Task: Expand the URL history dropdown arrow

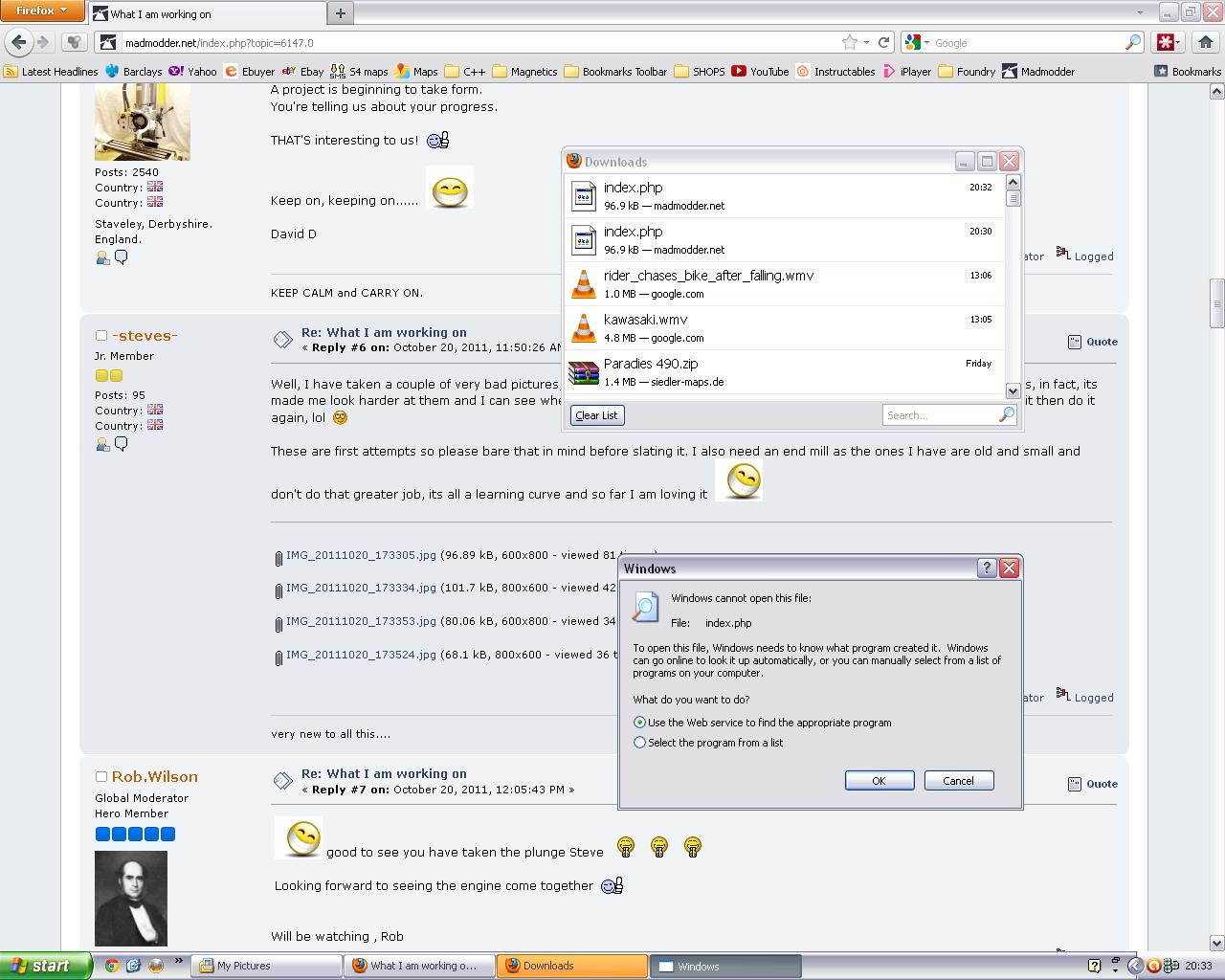Action: pos(866,42)
